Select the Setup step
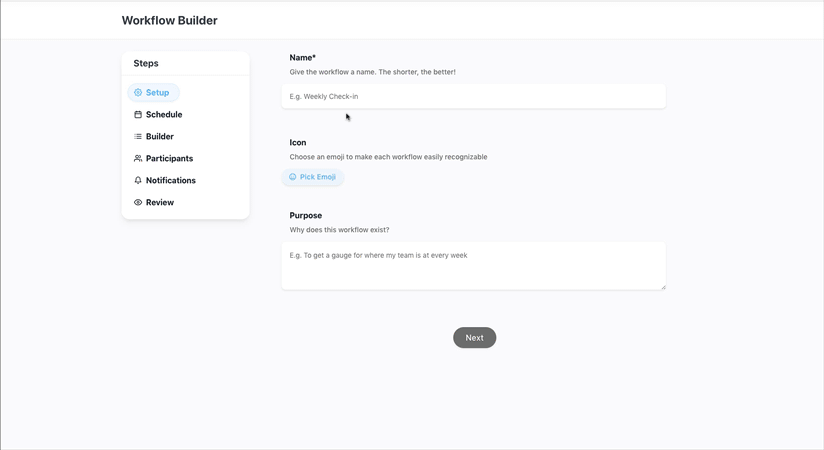Screen dimensions: 824x450 [x=153, y=93]
